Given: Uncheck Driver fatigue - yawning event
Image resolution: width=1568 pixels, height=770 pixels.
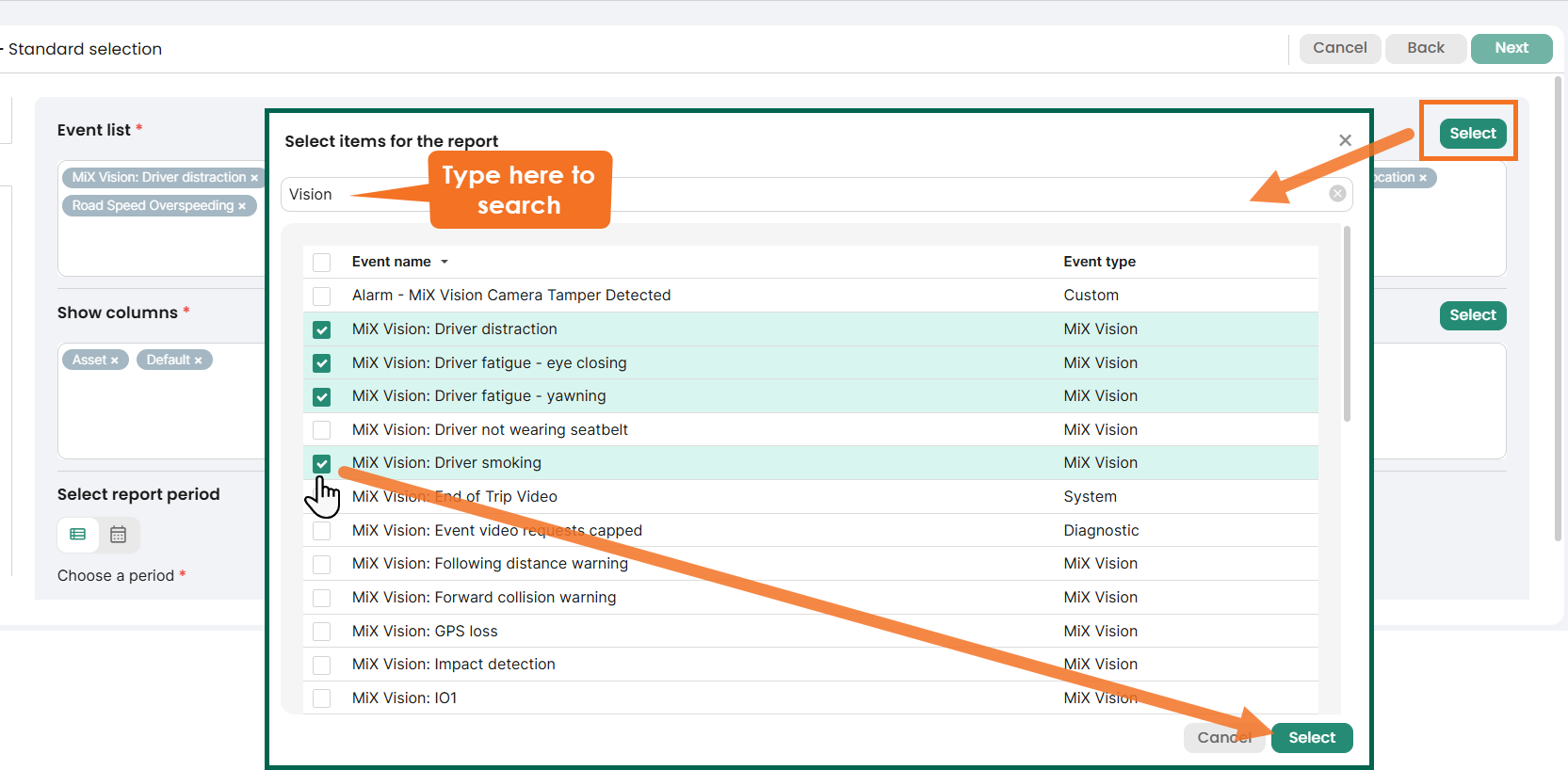Looking at the screenshot, I should coord(322,396).
